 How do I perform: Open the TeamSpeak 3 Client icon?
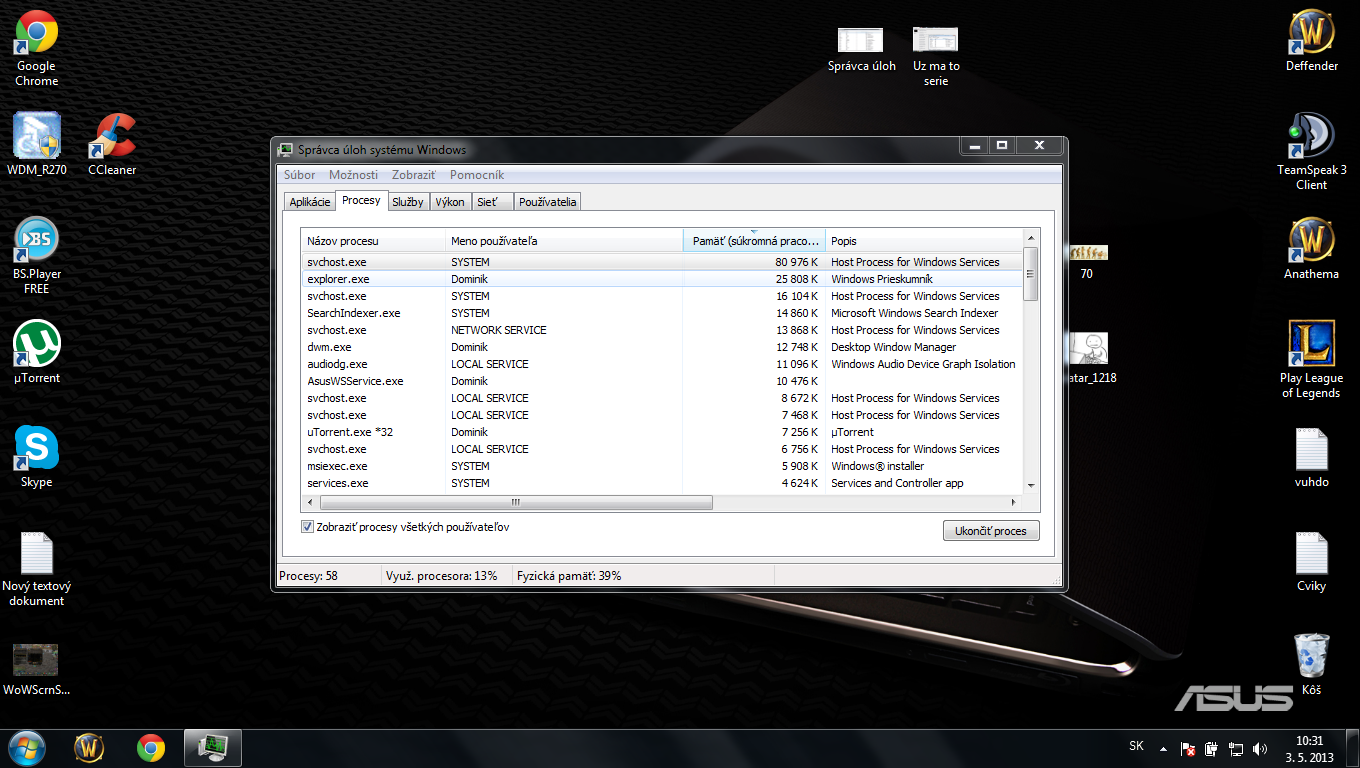1311,137
